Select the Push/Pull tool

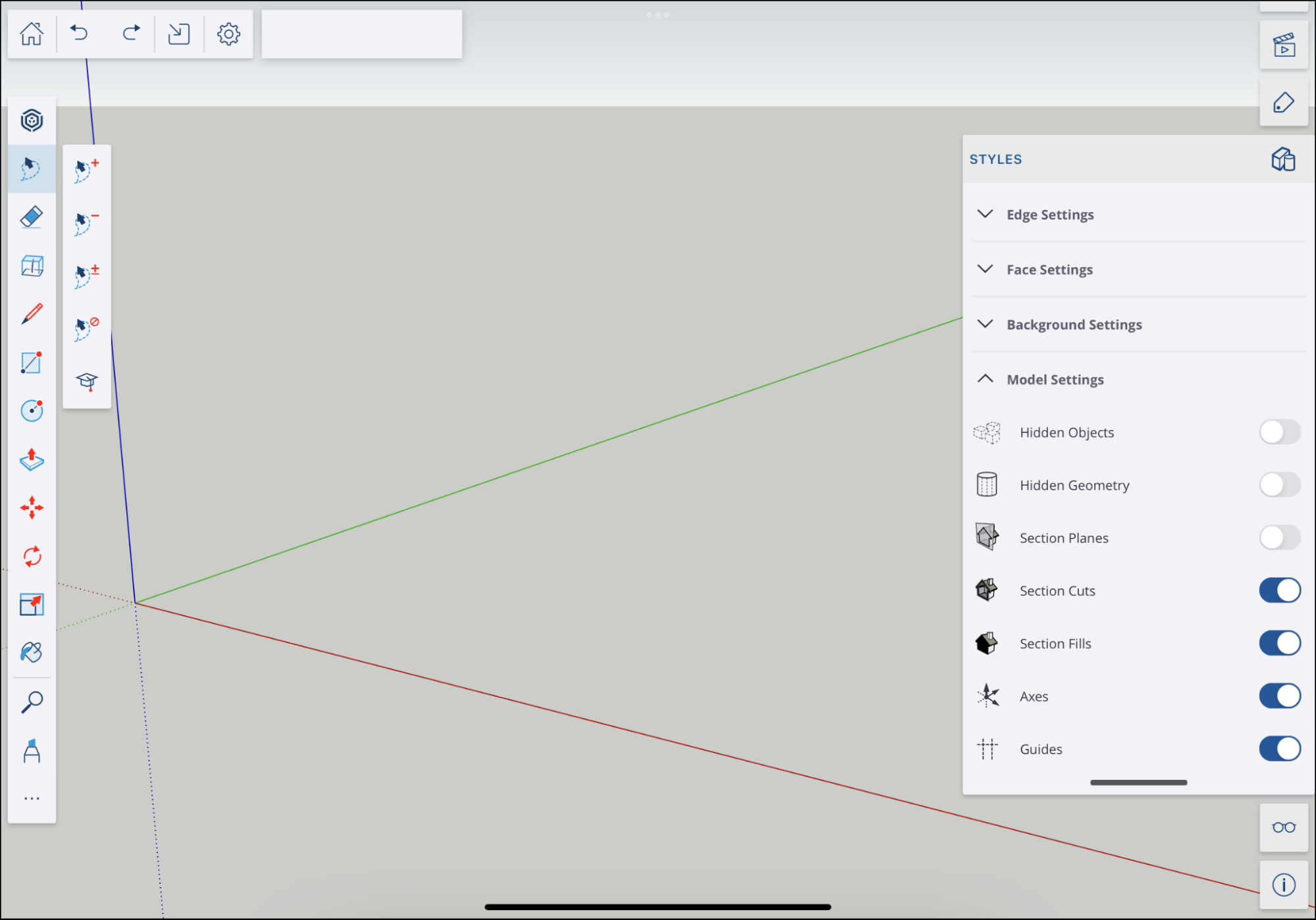(x=32, y=461)
